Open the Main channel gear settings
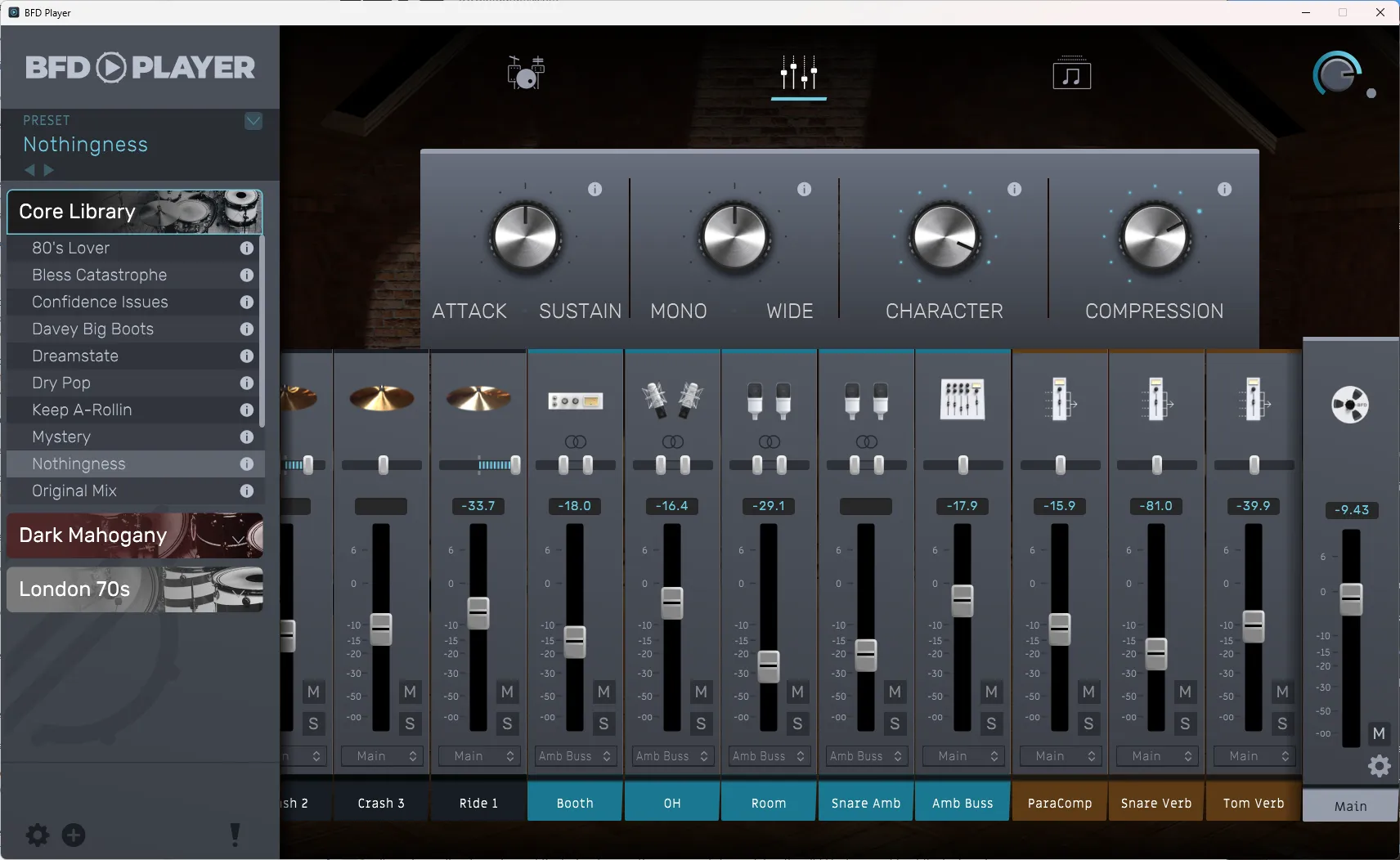 pyautogui.click(x=1379, y=766)
